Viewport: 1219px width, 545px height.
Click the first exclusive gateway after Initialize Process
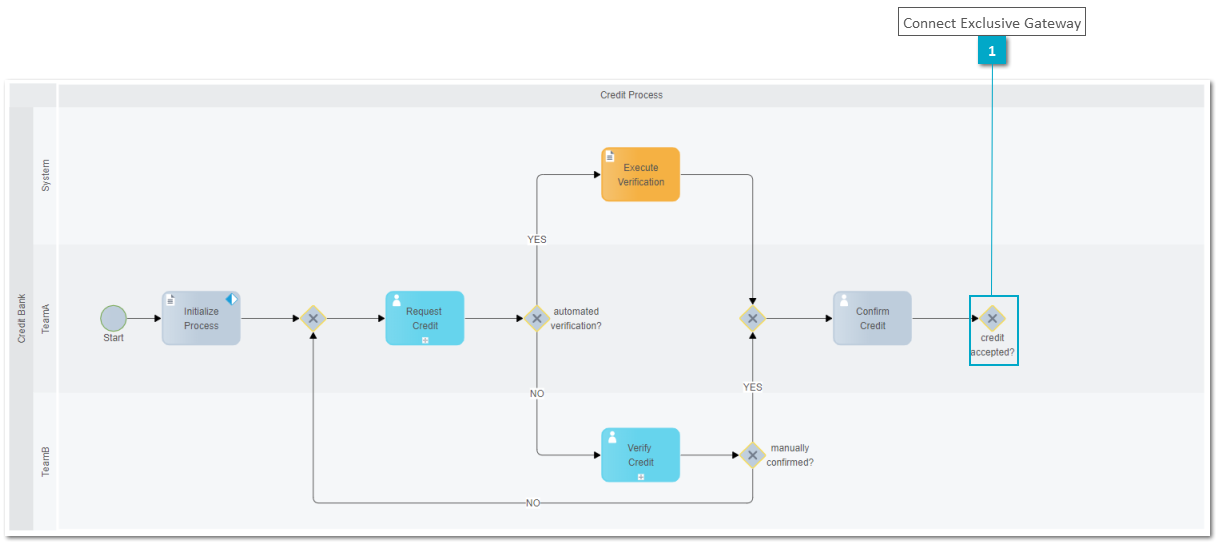[313, 318]
